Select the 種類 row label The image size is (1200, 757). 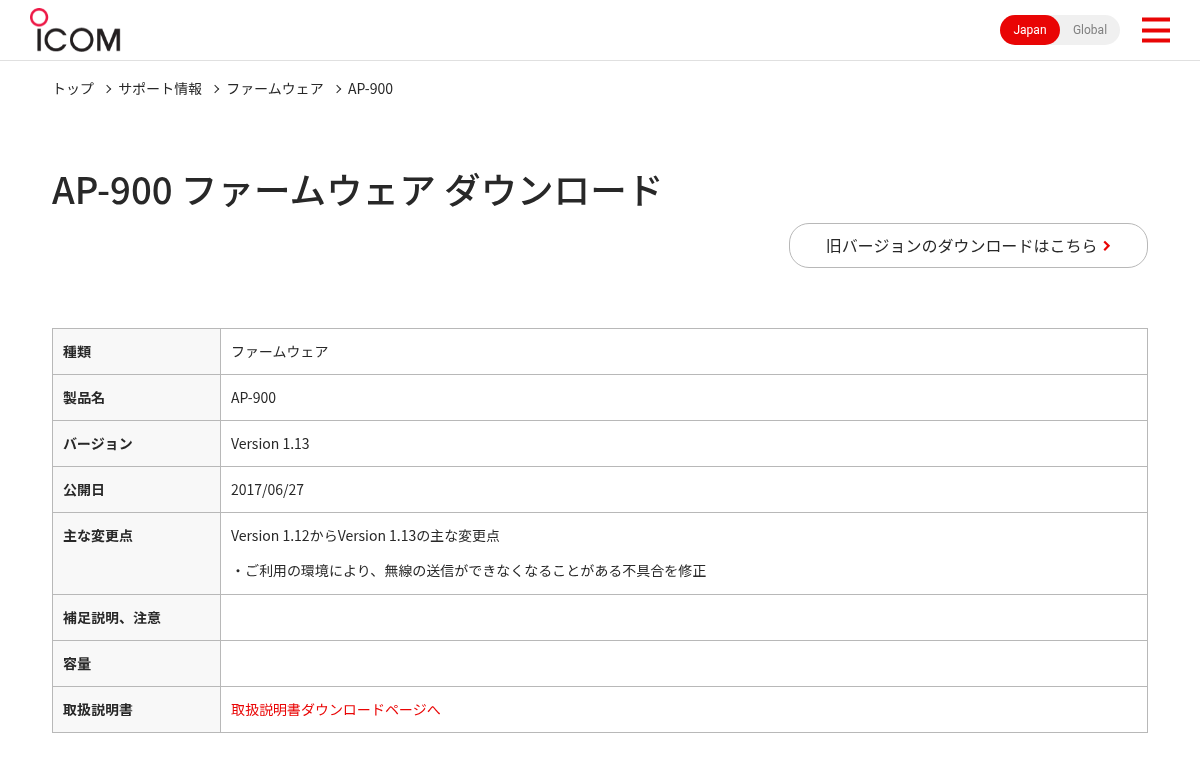(77, 352)
